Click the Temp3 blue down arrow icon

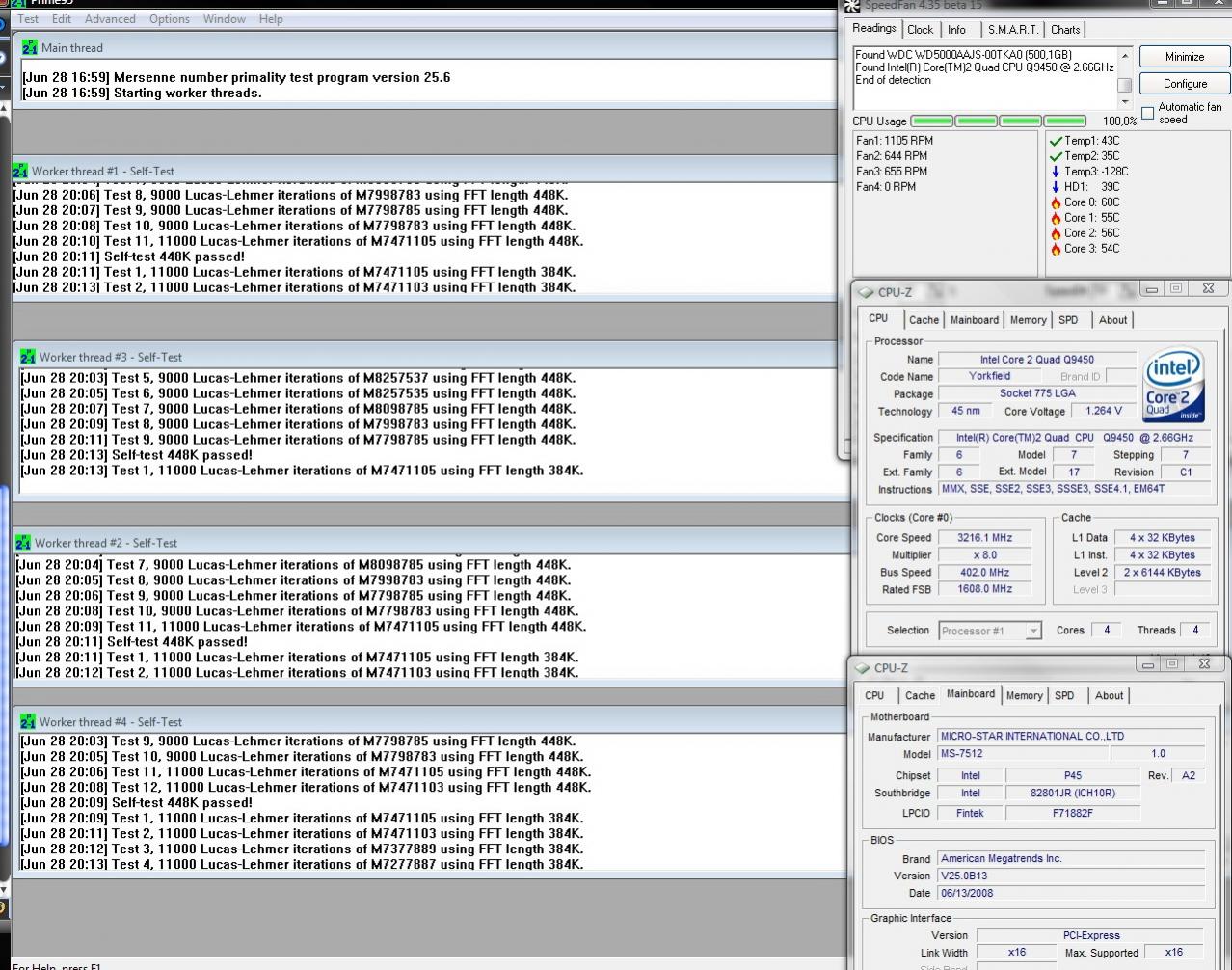tap(1056, 172)
